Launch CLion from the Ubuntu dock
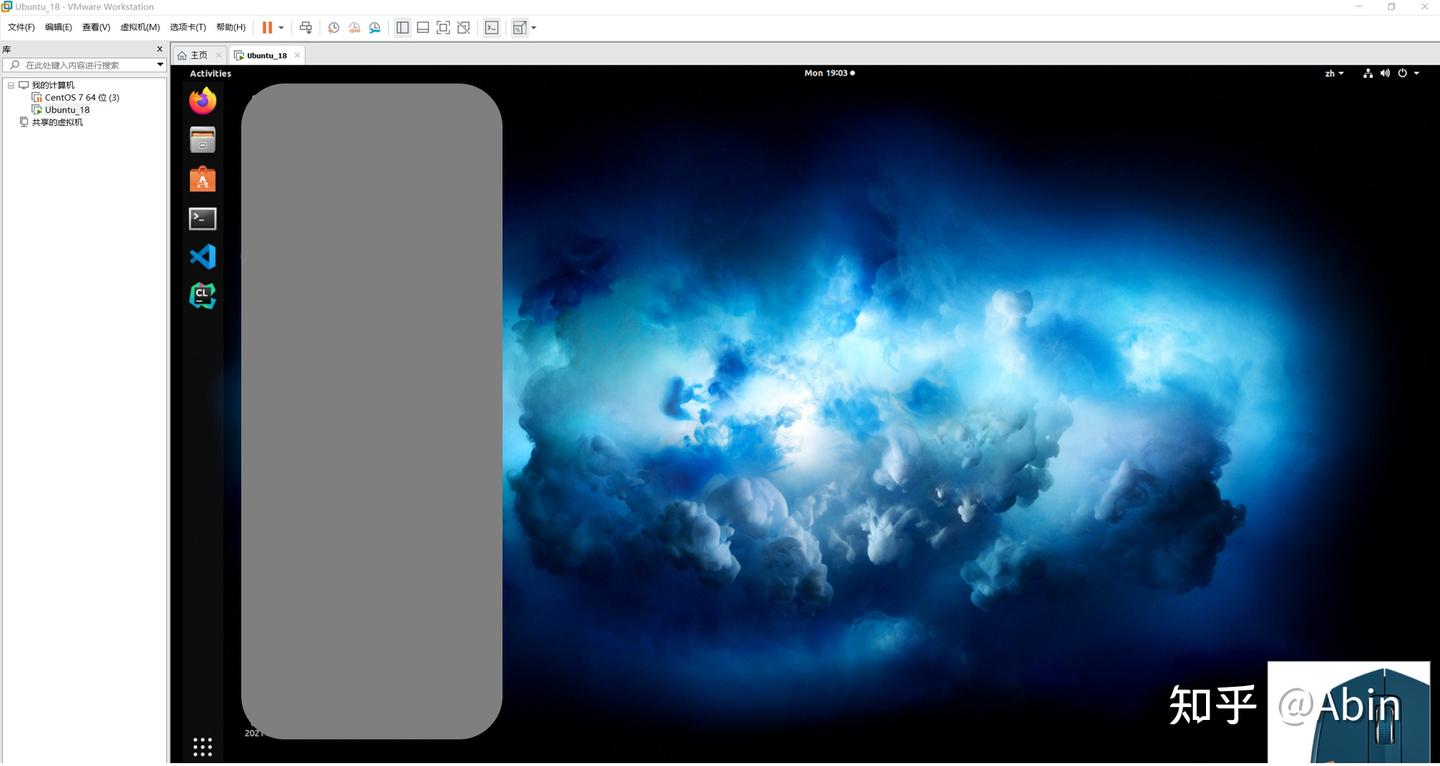 click(x=203, y=296)
